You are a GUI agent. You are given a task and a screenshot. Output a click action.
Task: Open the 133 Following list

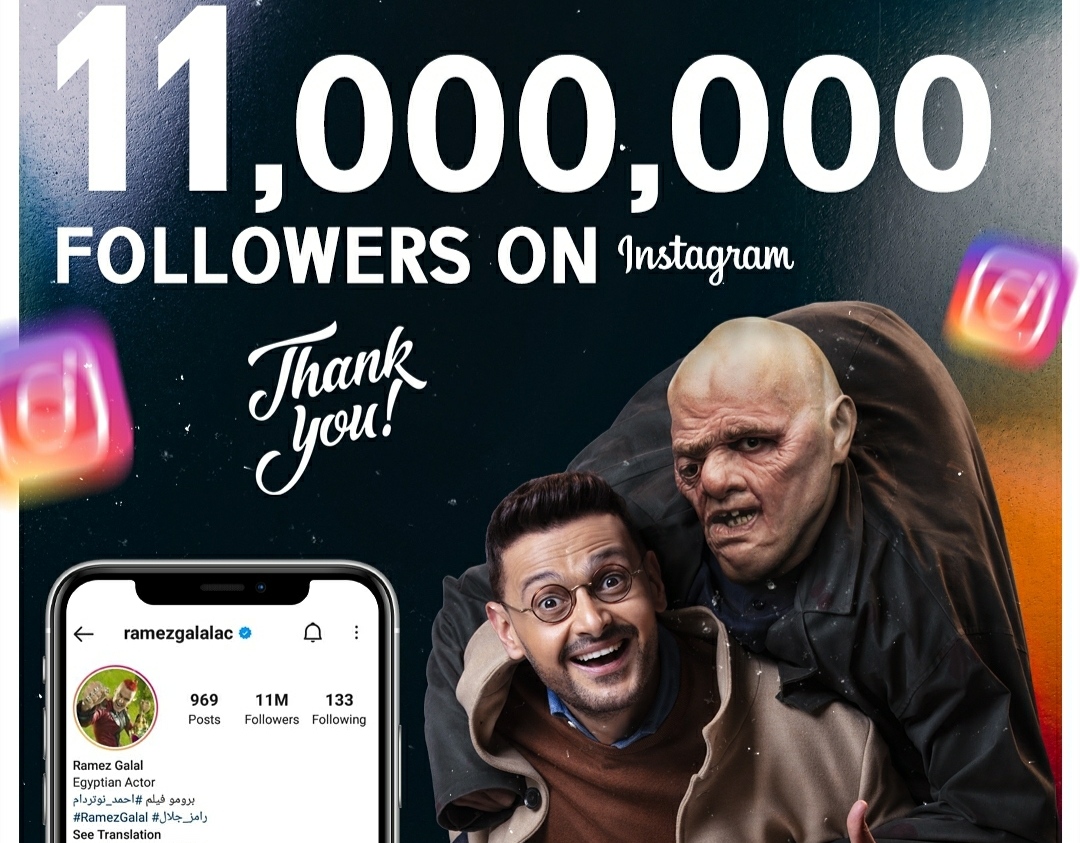(x=339, y=709)
